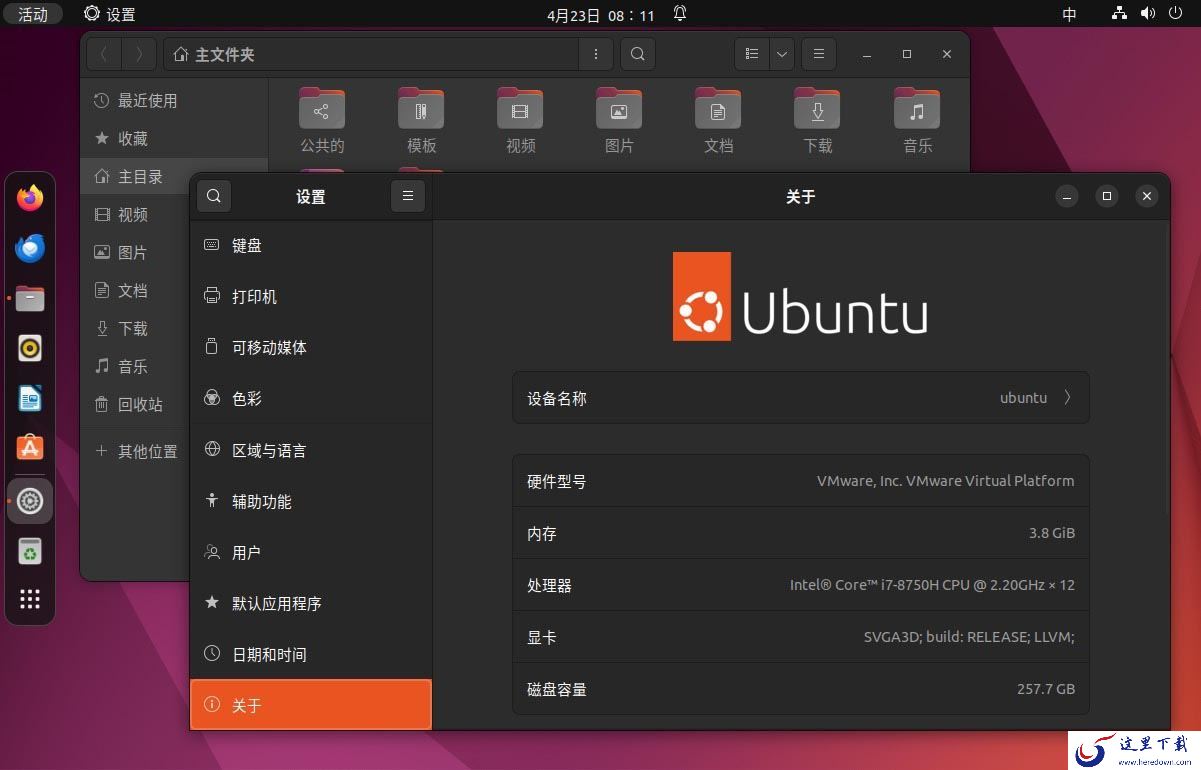Click the 处理器 Intel Core value

tap(932, 585)
